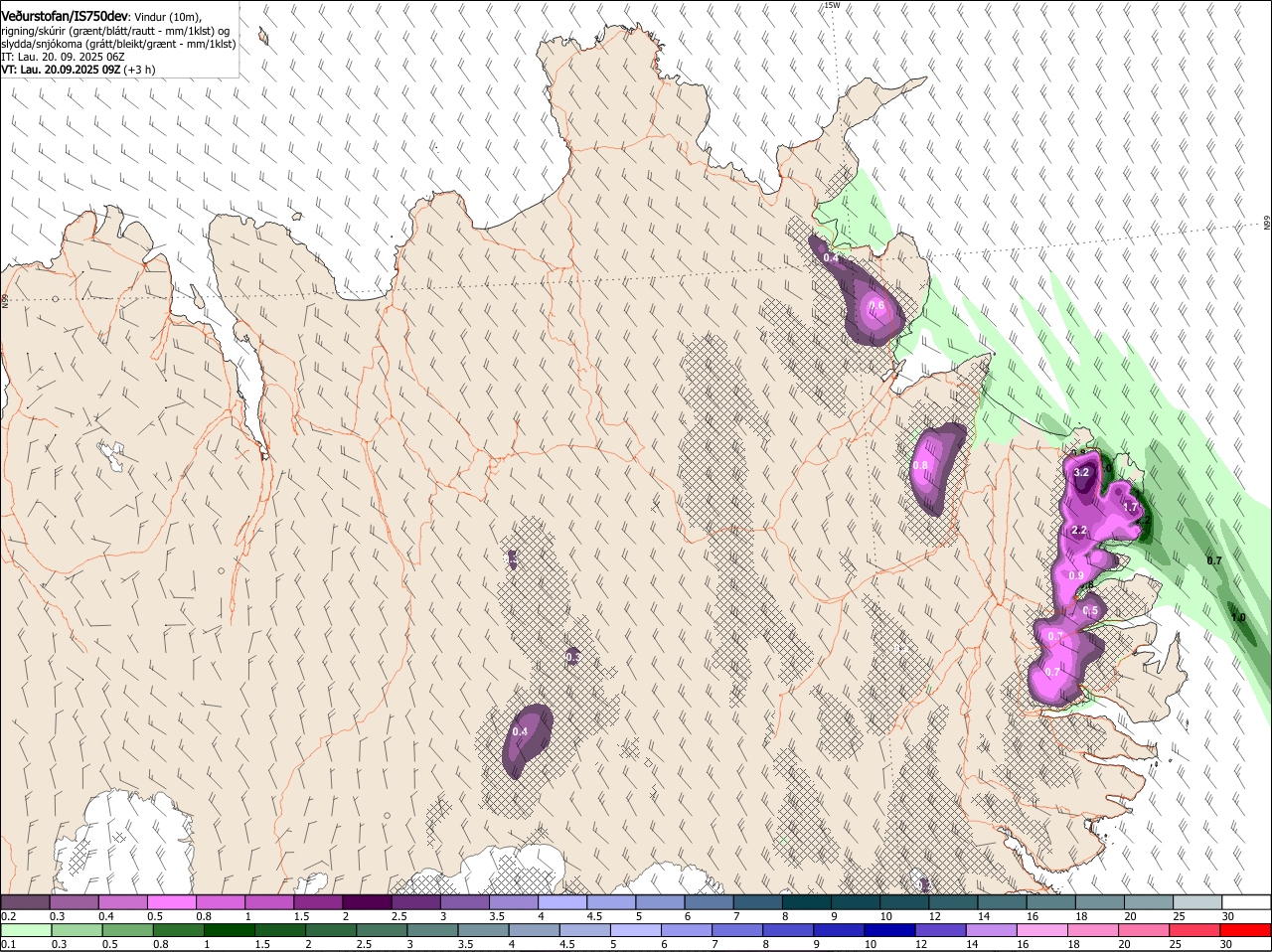Click the dark navy 10–12 swatch in the rain legend

point(891,929)
